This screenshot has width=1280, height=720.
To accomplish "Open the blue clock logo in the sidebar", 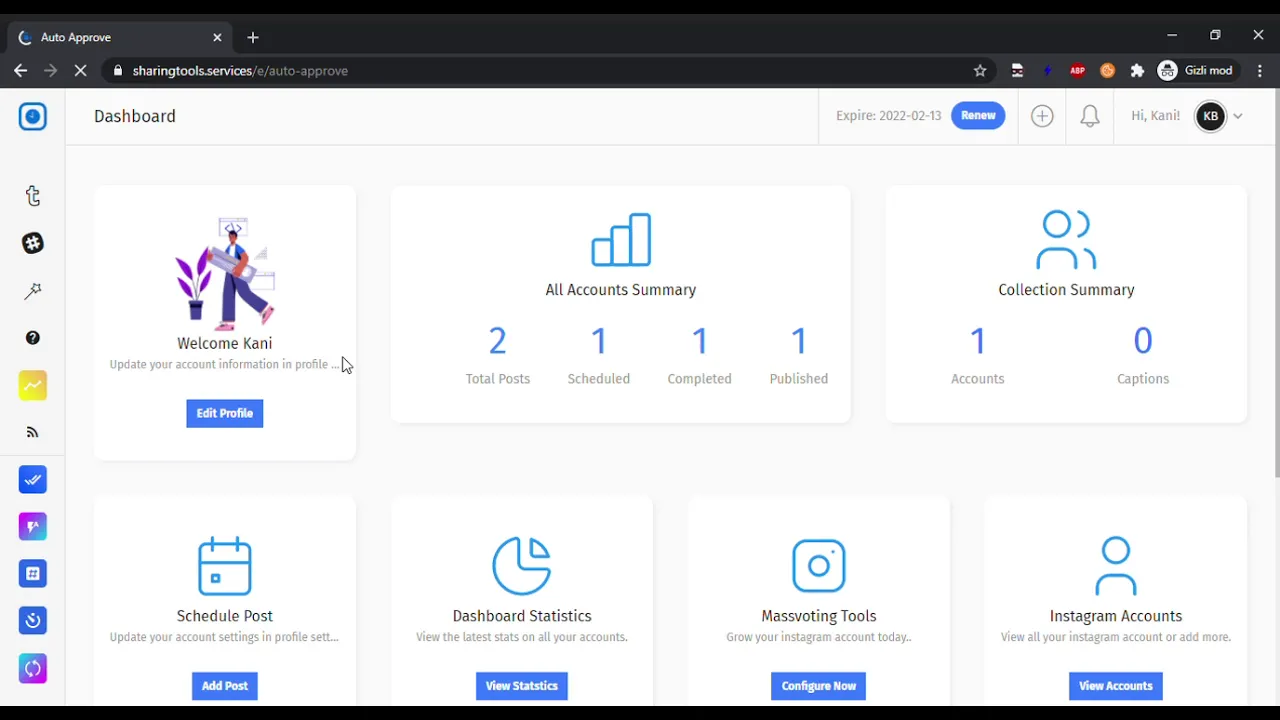I will click(33, 117).
